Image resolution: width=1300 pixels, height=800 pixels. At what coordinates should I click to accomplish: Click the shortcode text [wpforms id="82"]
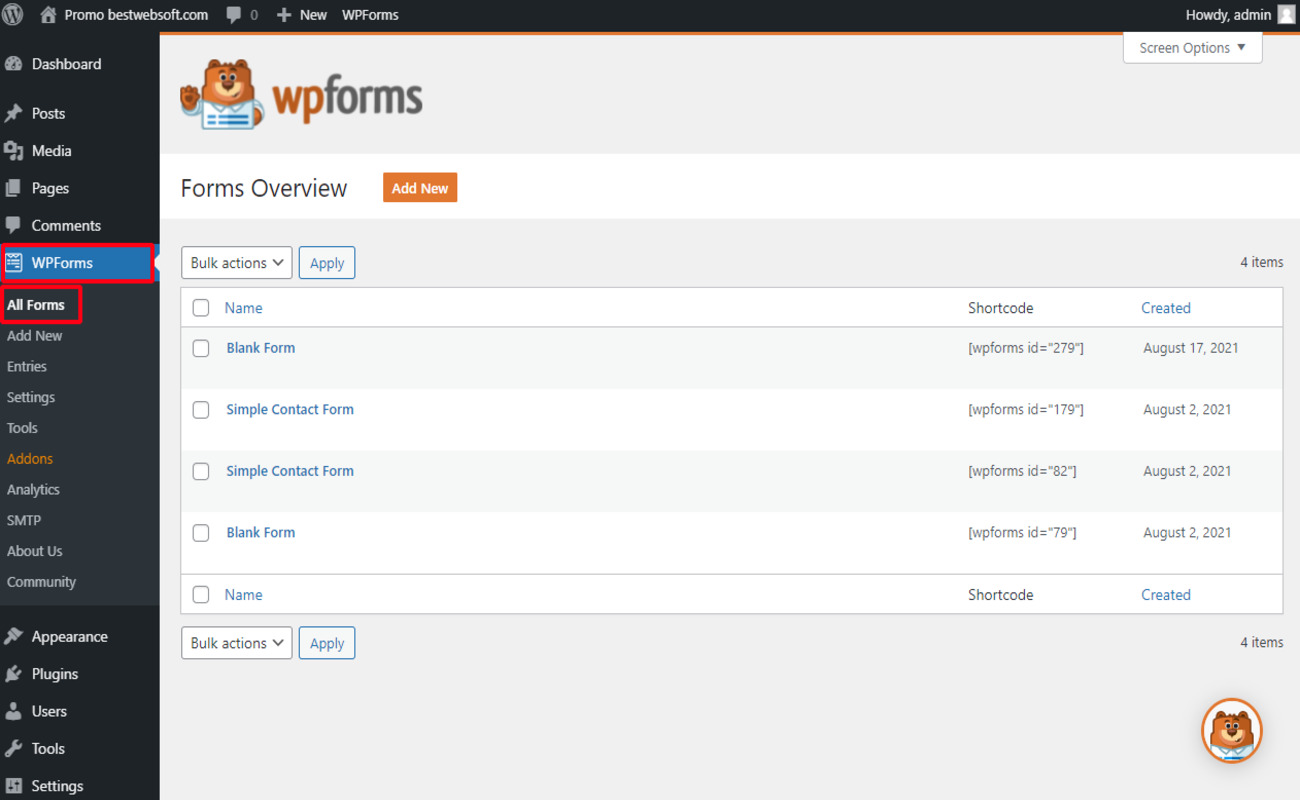[1022, 471]
